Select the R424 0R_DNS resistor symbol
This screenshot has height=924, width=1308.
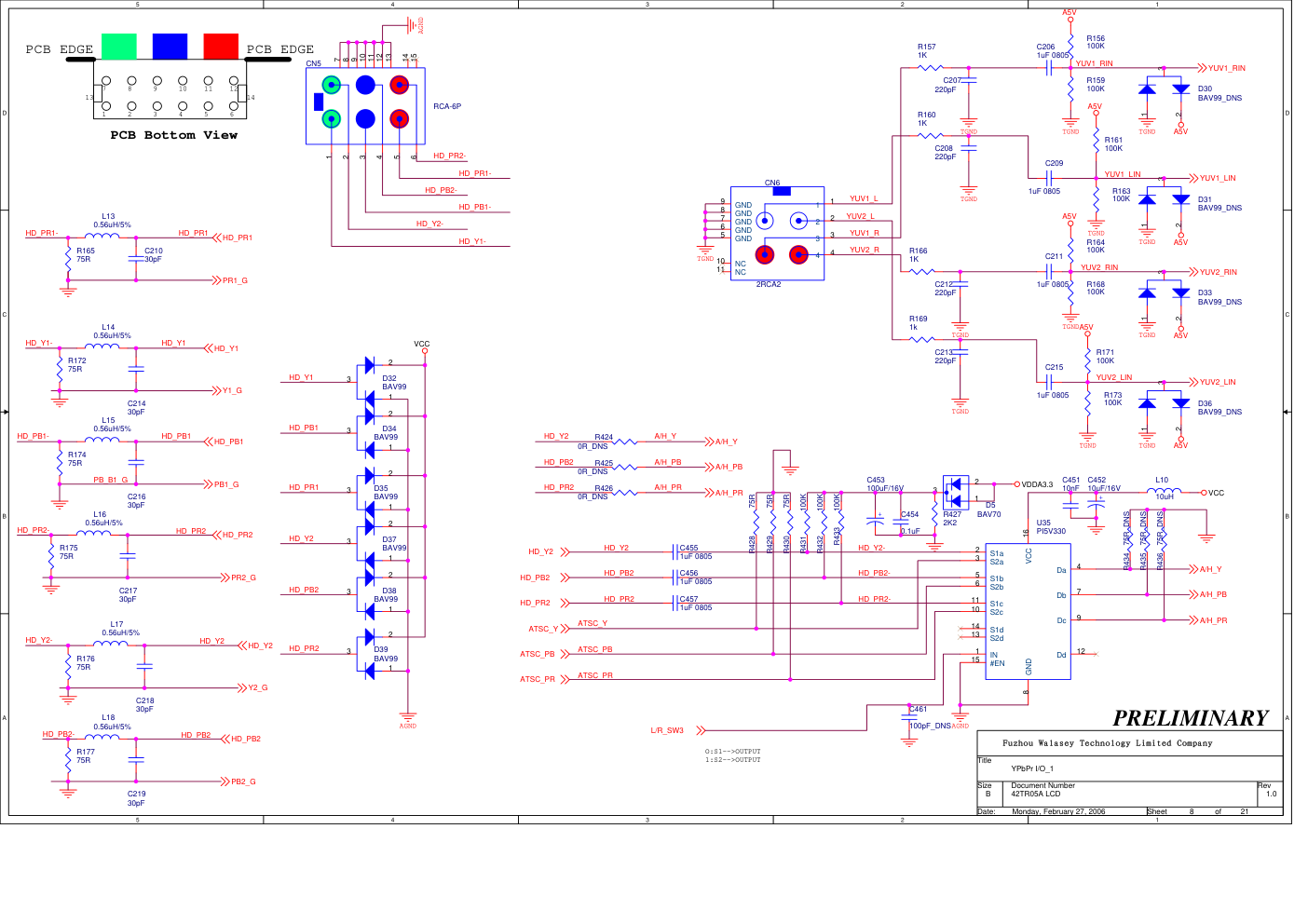point(624,442)
